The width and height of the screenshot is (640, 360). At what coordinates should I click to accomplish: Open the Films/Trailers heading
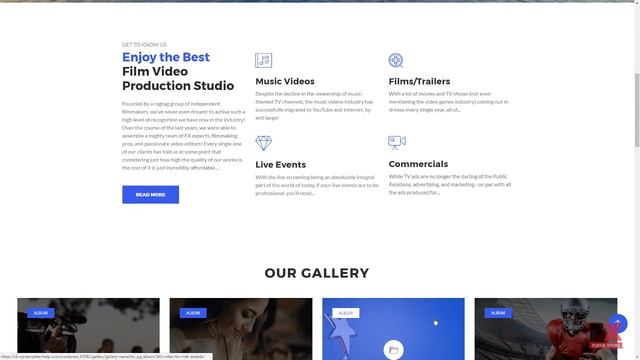(419, 81)
